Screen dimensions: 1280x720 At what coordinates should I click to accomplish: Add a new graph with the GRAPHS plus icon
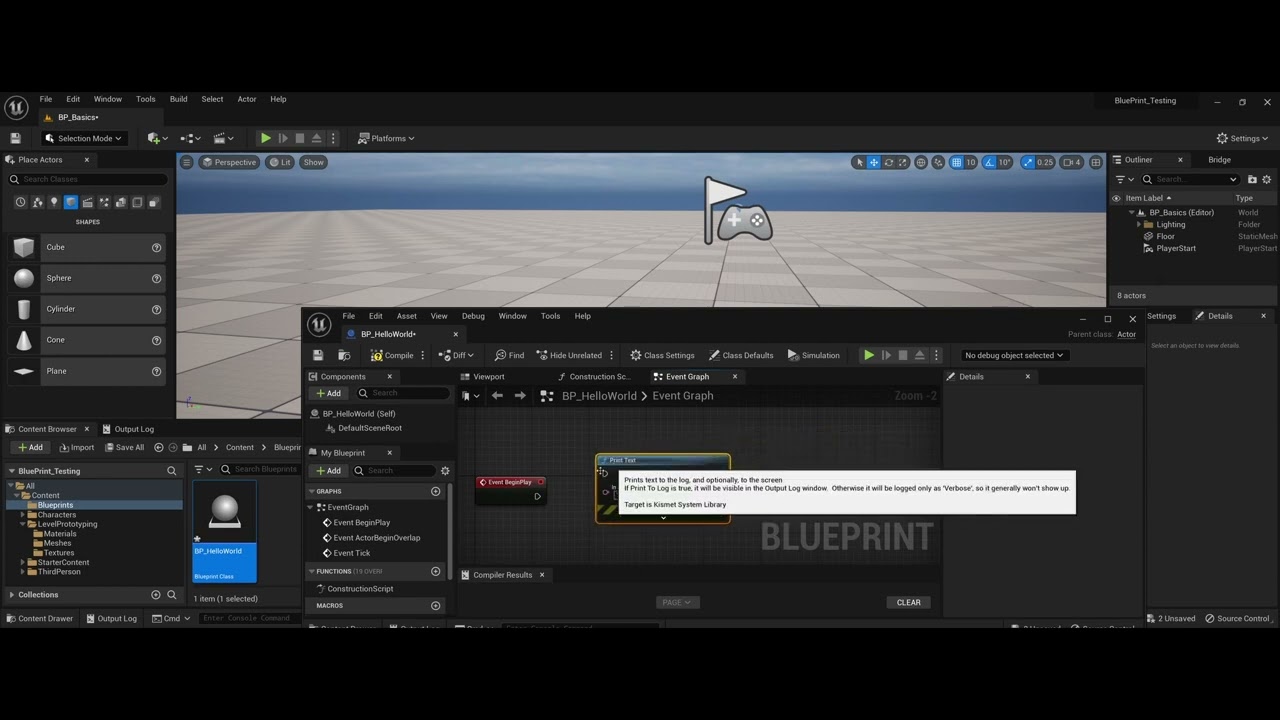[435, 491]
